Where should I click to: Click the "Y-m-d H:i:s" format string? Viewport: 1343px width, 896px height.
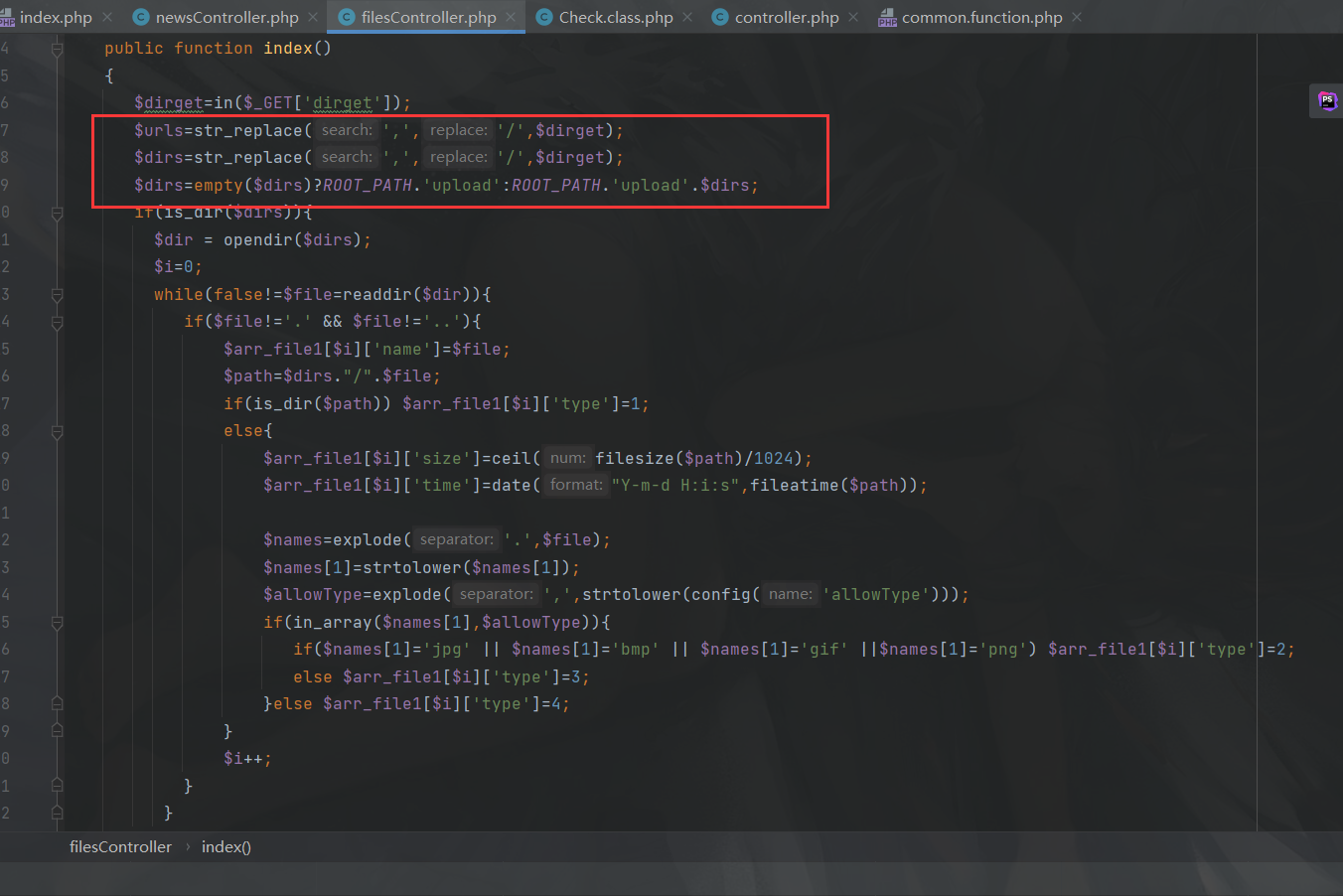point(674,486)
